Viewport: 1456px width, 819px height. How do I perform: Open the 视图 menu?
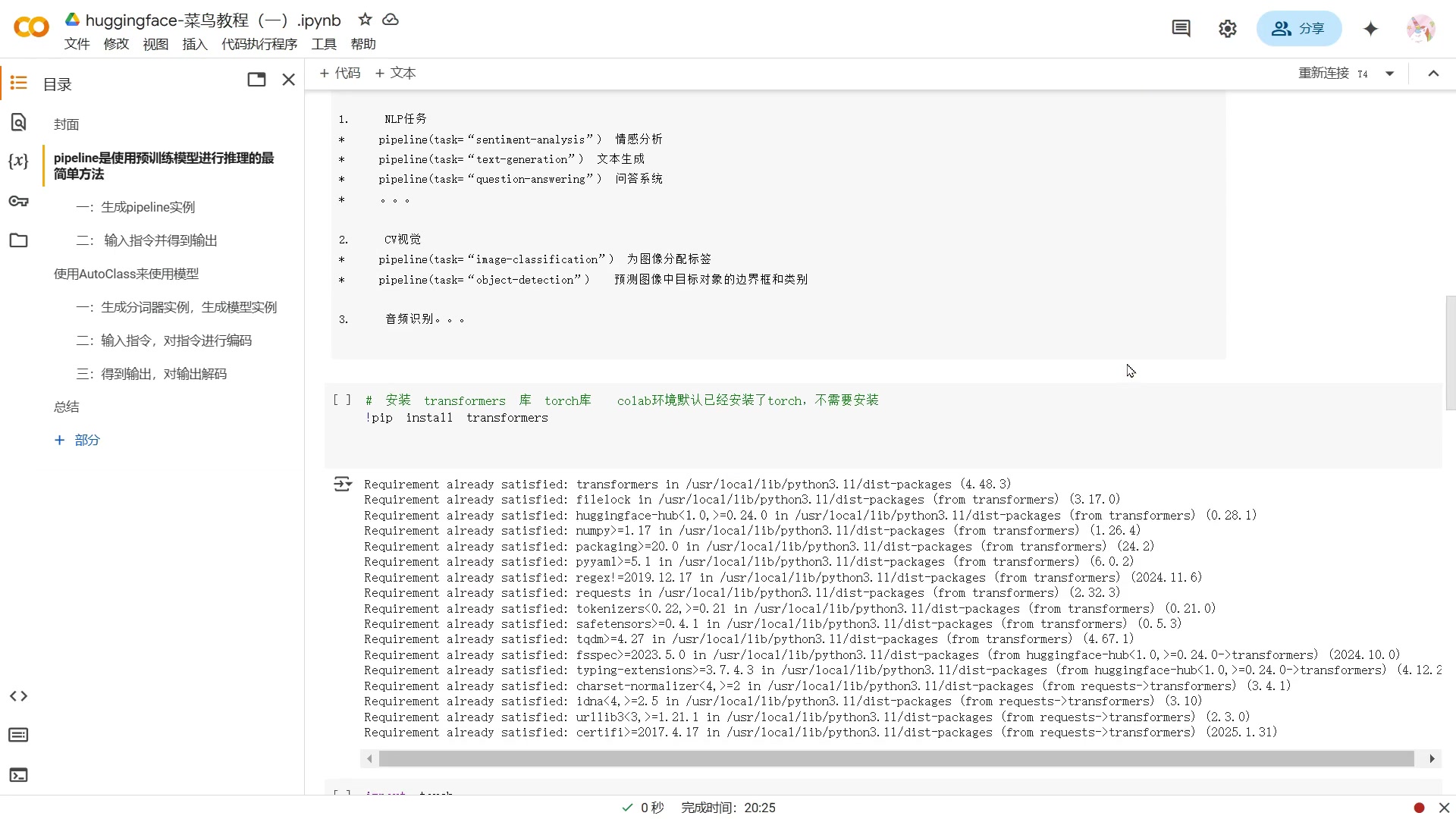pyautogui.click(x=155, y=44)
